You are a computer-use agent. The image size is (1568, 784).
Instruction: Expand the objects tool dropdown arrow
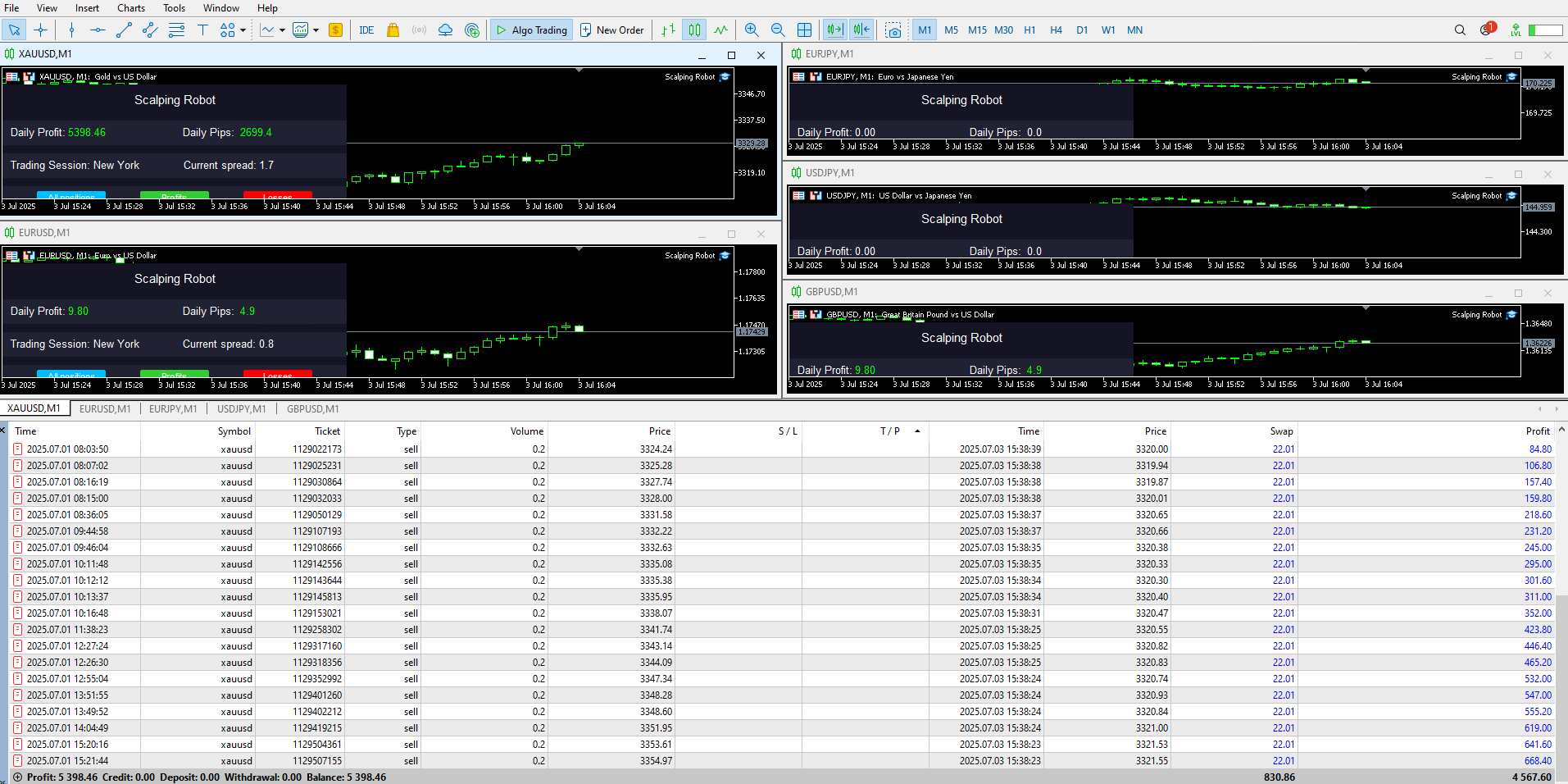pos(243,30)
